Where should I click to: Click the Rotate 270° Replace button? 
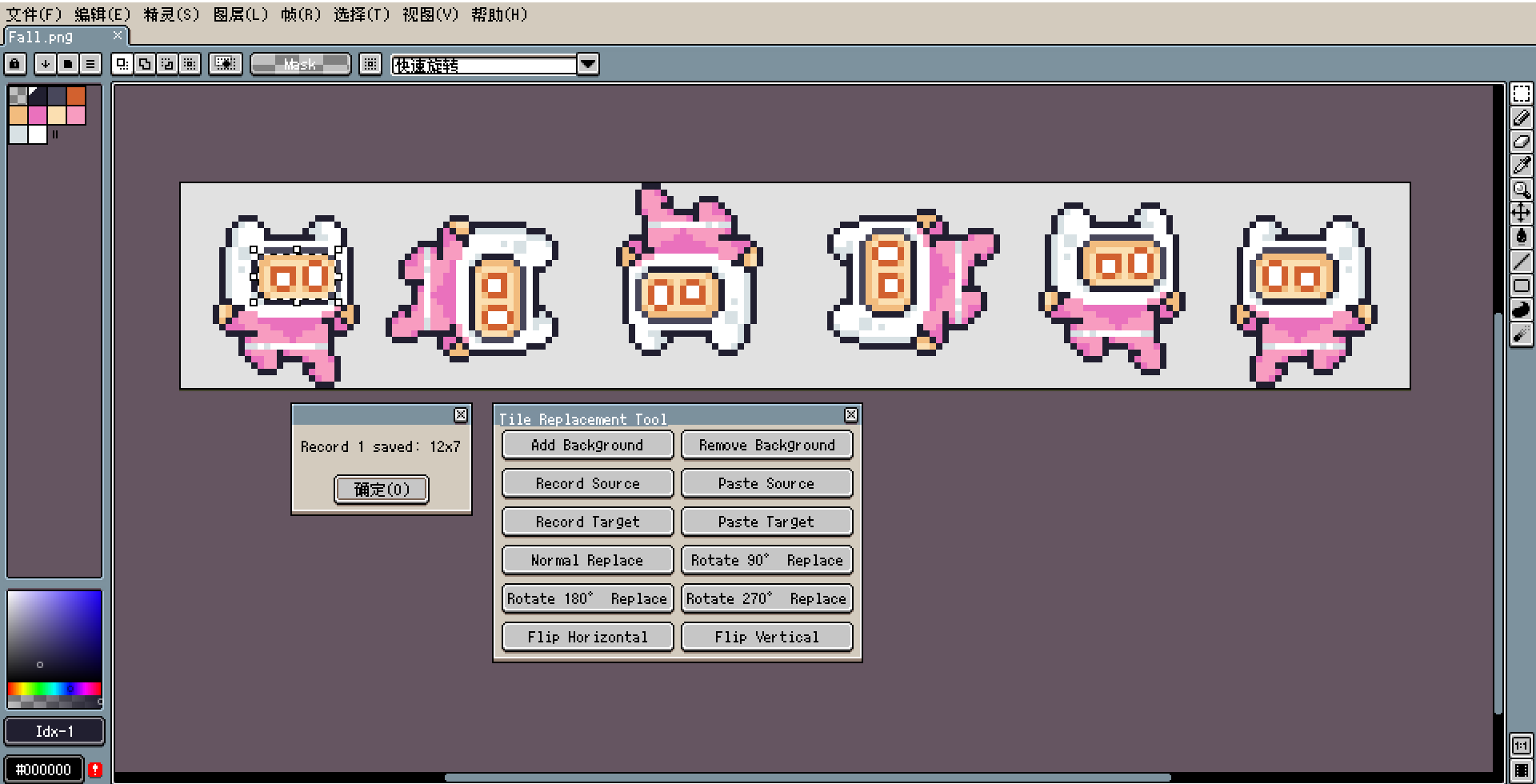coord(766,598)
